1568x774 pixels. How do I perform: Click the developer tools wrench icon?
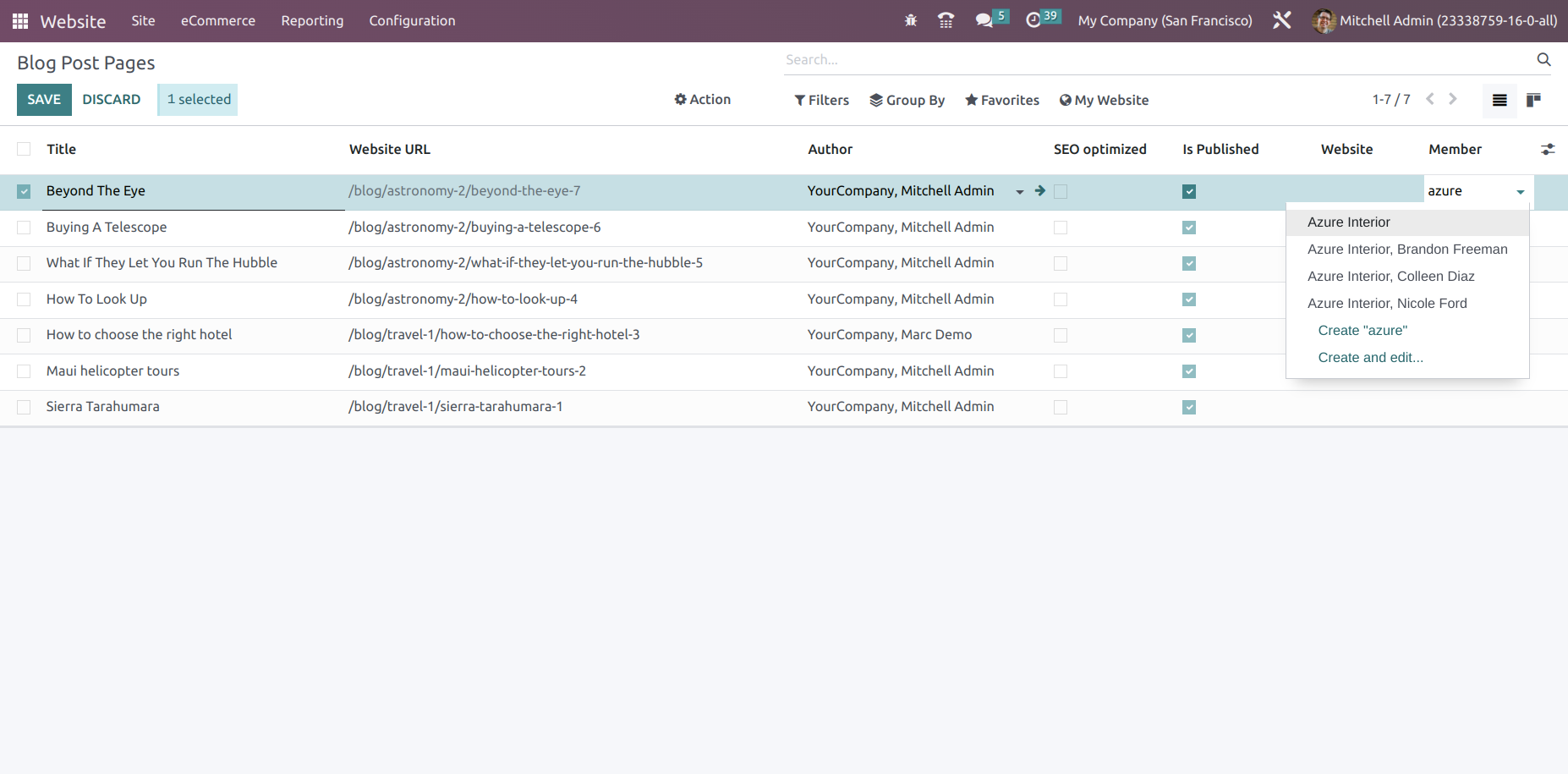1281,19
